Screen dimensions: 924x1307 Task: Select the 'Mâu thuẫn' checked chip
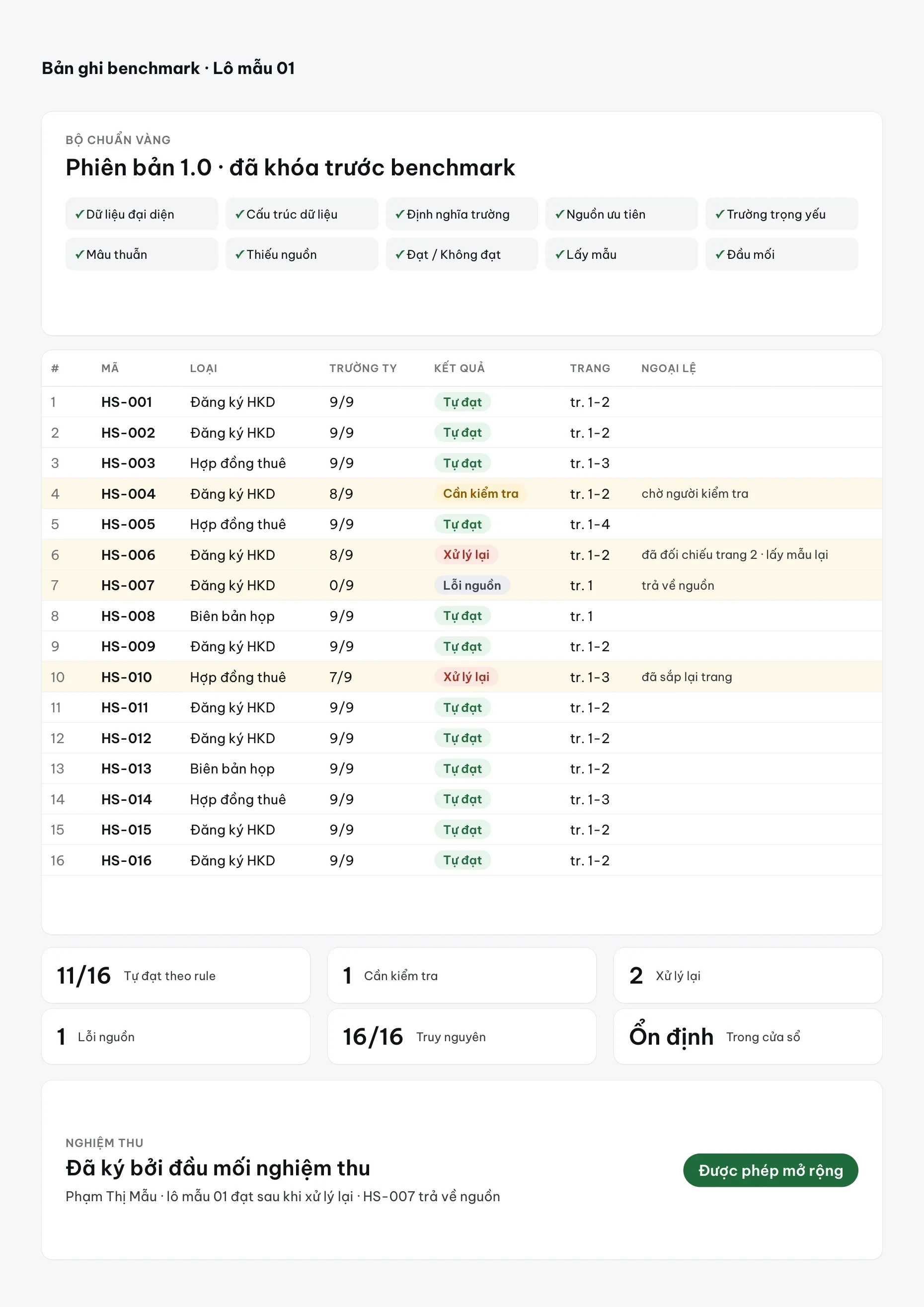(142, 254)
